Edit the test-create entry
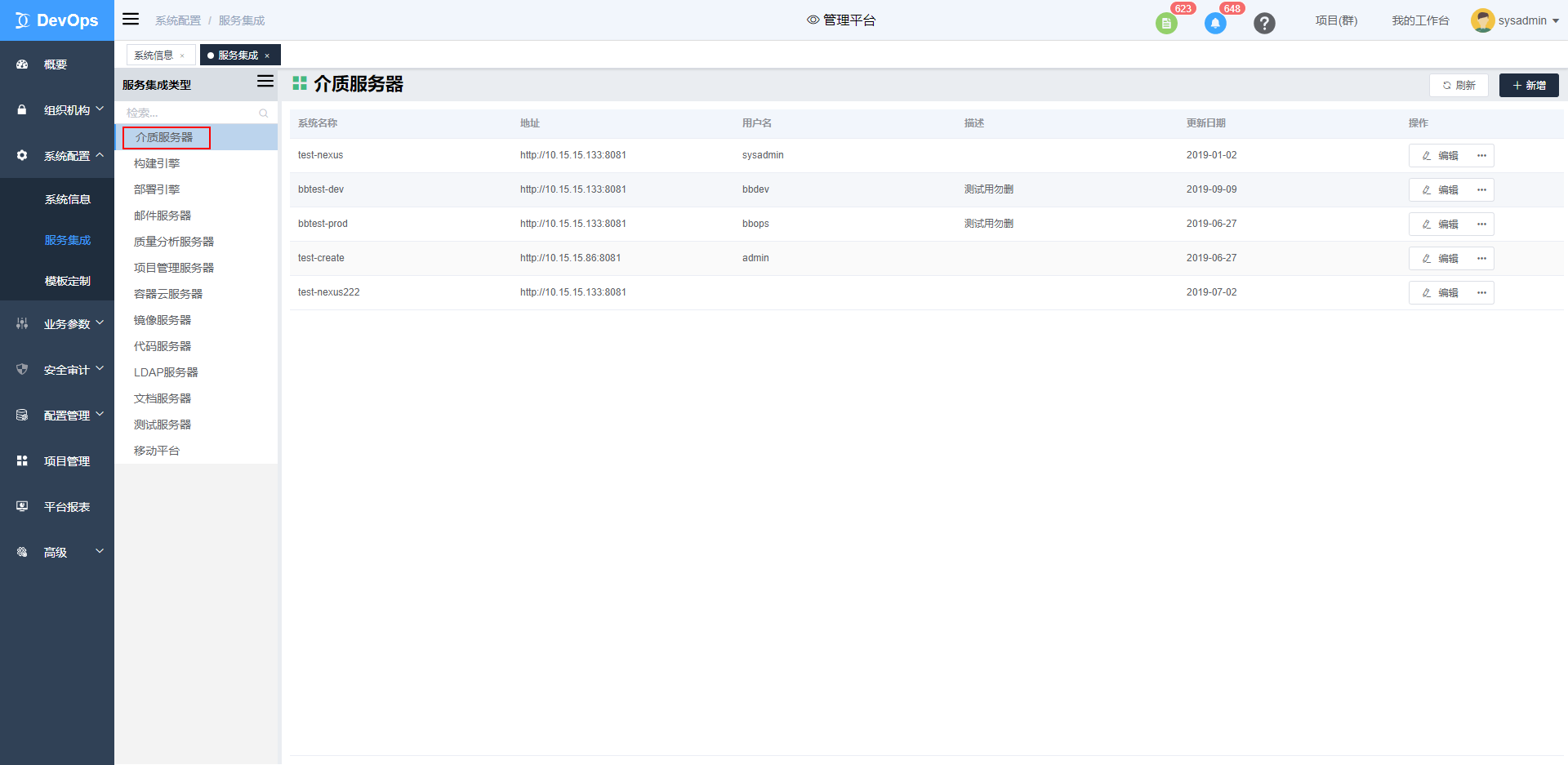 pos(1441,258)
